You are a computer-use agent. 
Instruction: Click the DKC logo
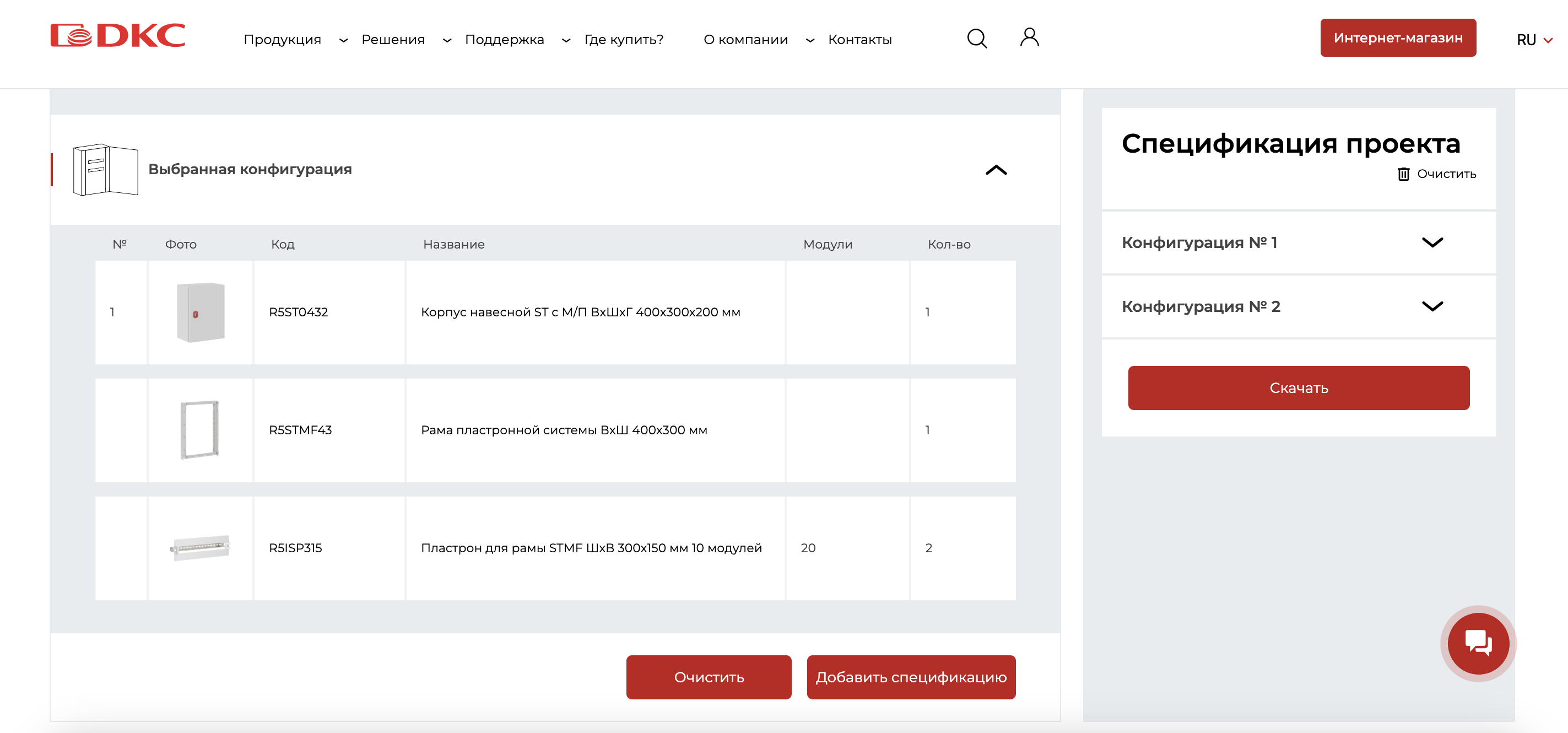(x=117, y=35)
